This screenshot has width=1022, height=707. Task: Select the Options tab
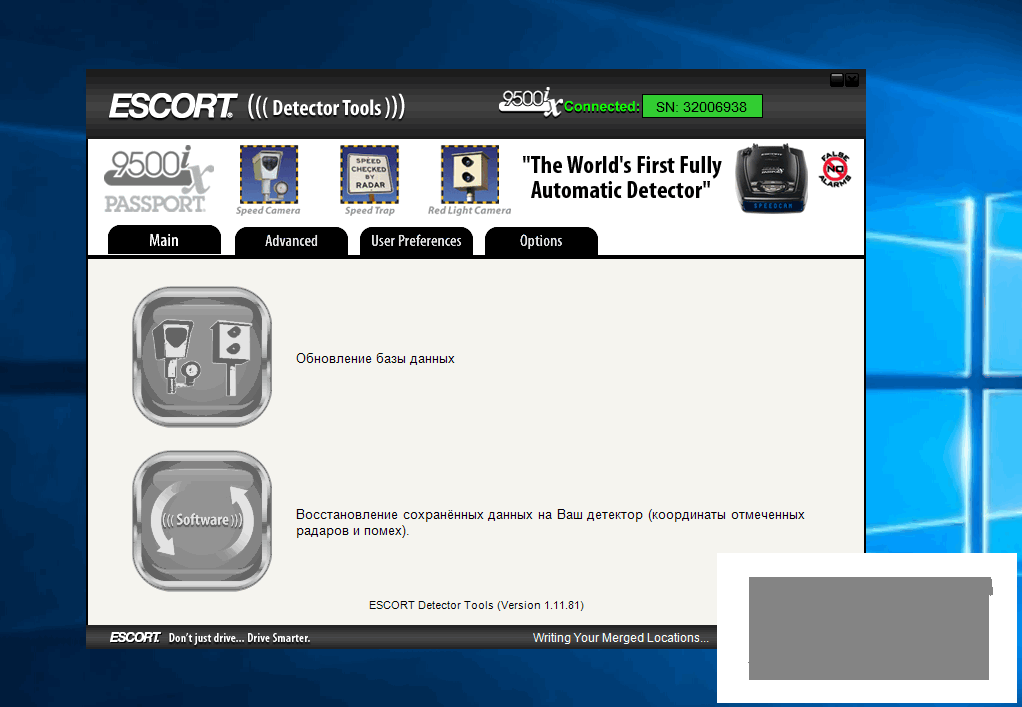point(541,241)
